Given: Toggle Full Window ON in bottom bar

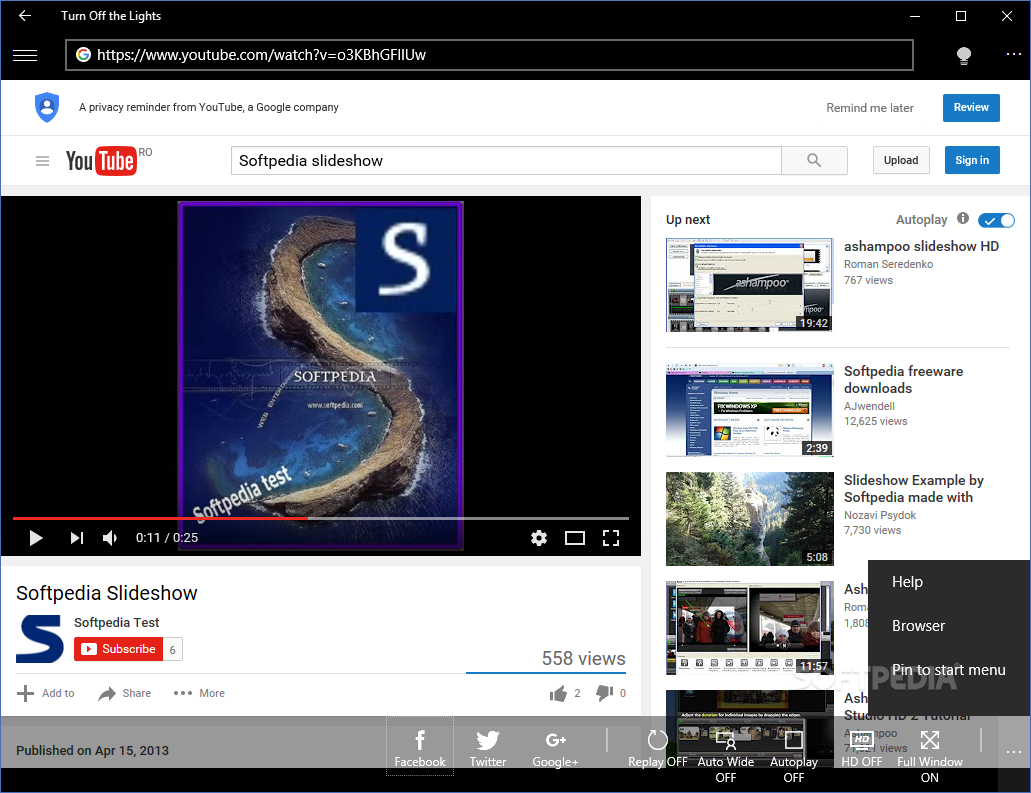Looking at the screenshot, I should point(929,754).
